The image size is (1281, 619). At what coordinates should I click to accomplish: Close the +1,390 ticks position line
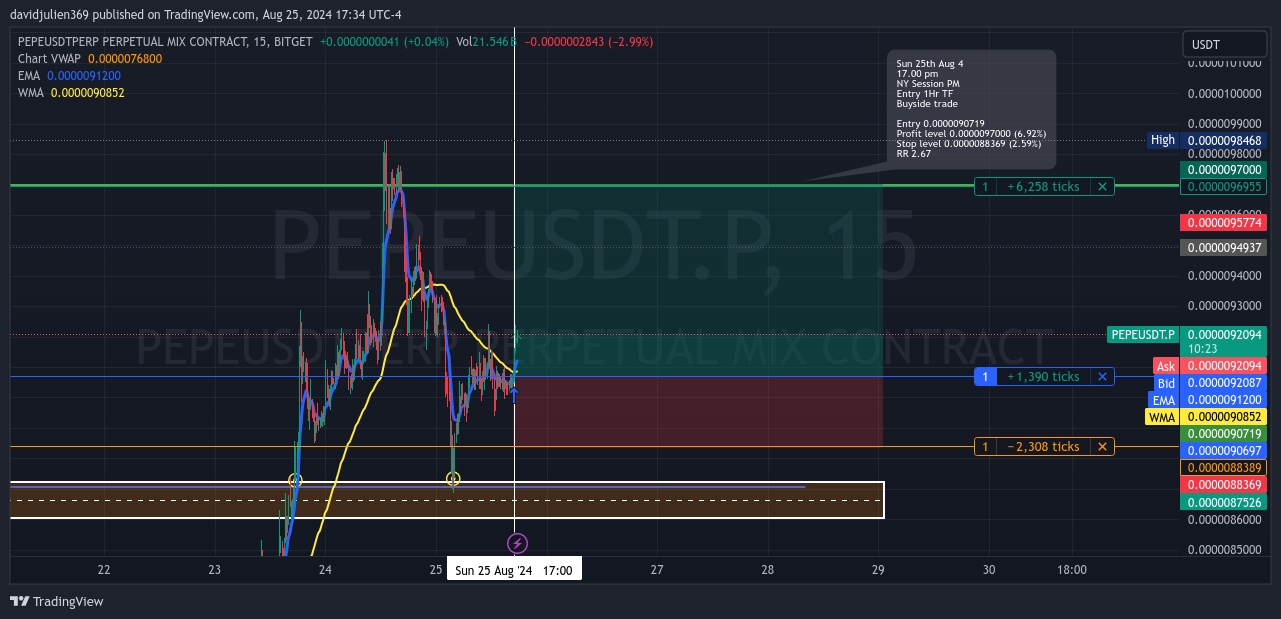coord(1102,376)
